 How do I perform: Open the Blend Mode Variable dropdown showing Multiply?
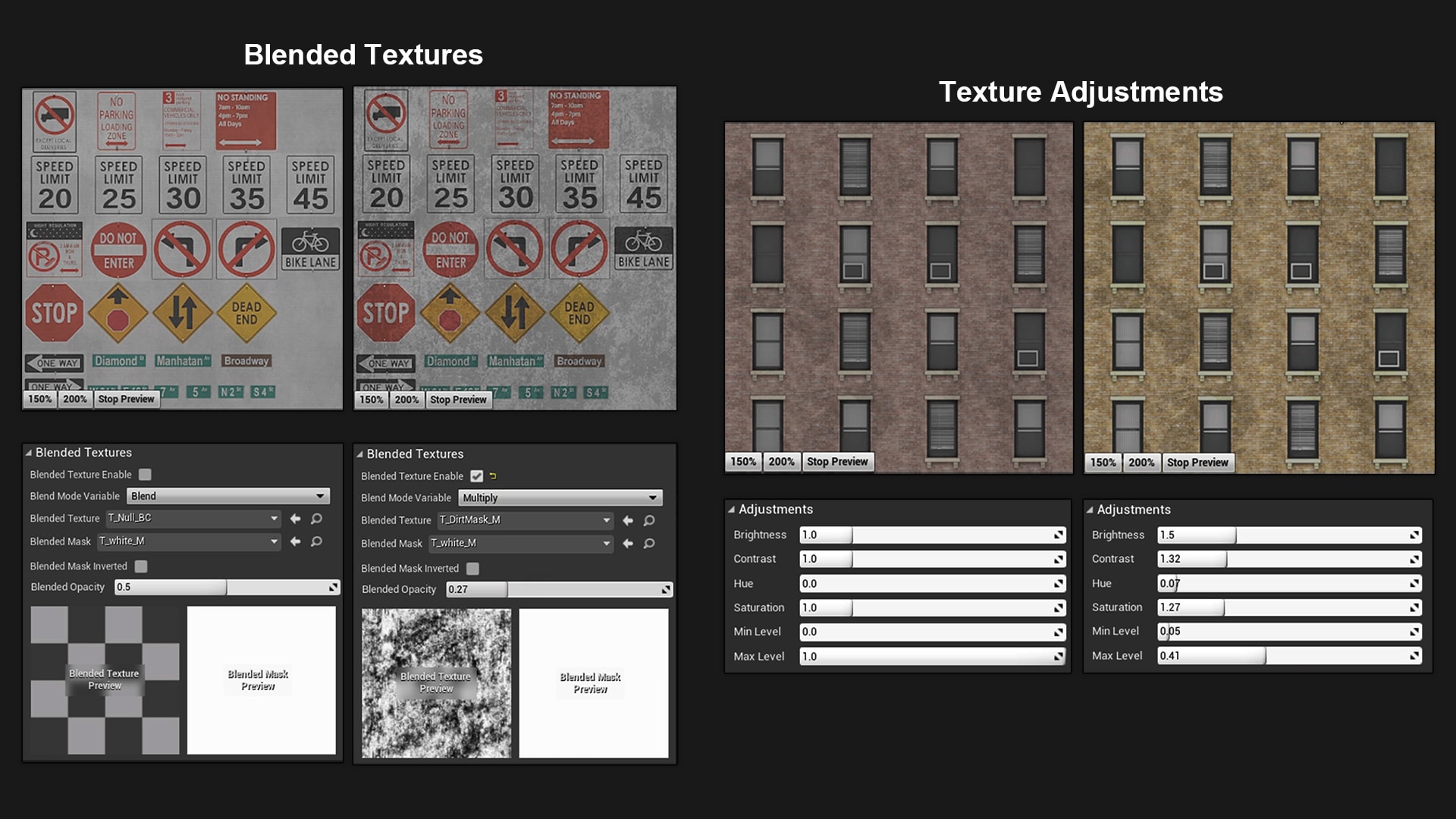point(560,498)
